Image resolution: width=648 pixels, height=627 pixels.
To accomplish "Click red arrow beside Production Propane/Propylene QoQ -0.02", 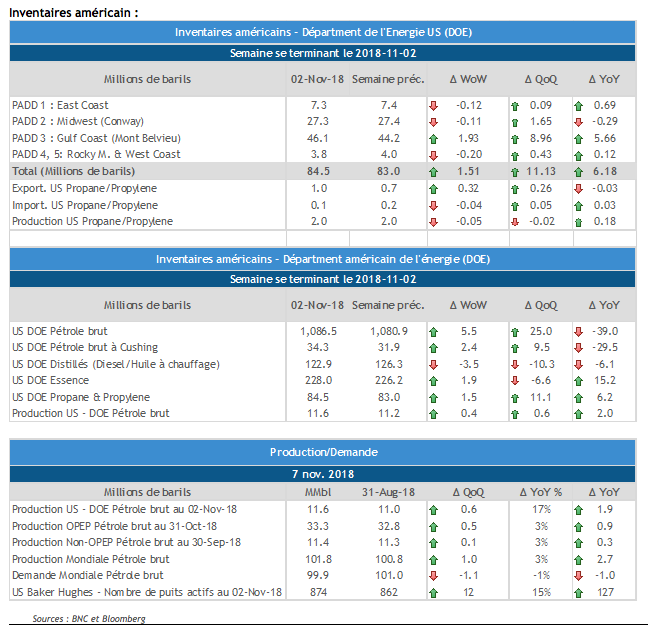I will (x=514, y=221).
